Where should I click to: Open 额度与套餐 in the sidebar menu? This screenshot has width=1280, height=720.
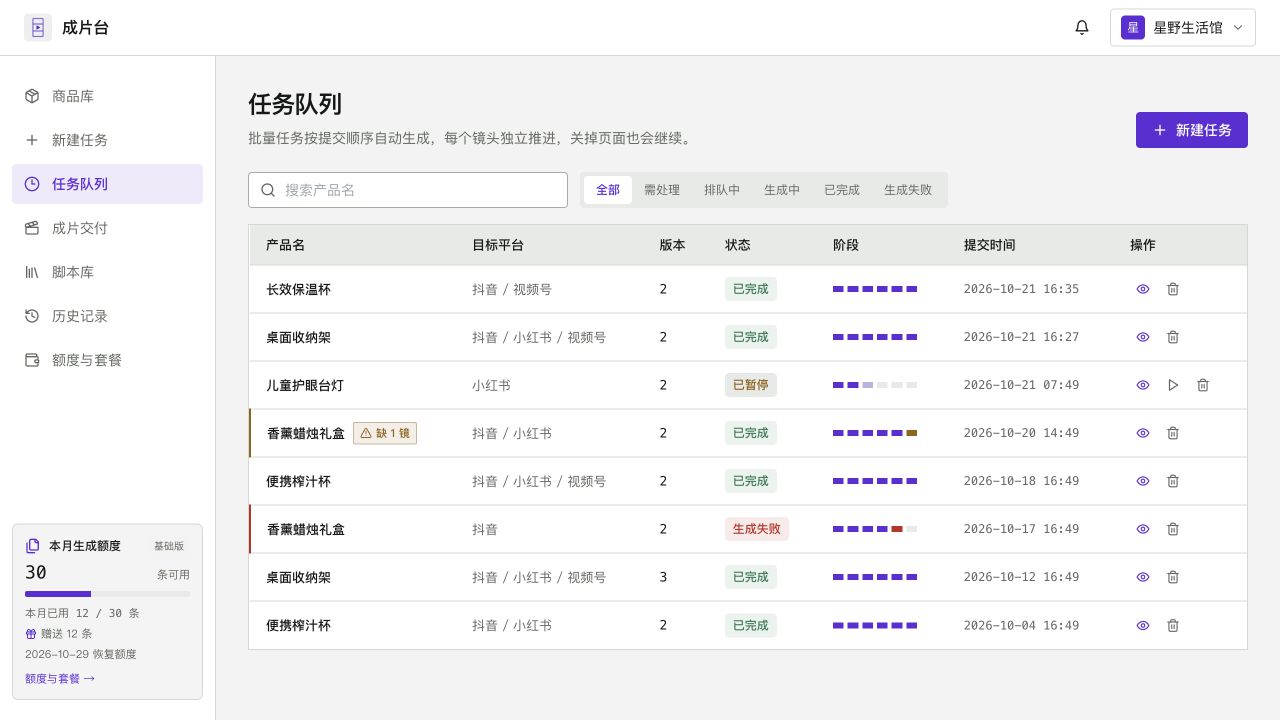pos(107,360)
